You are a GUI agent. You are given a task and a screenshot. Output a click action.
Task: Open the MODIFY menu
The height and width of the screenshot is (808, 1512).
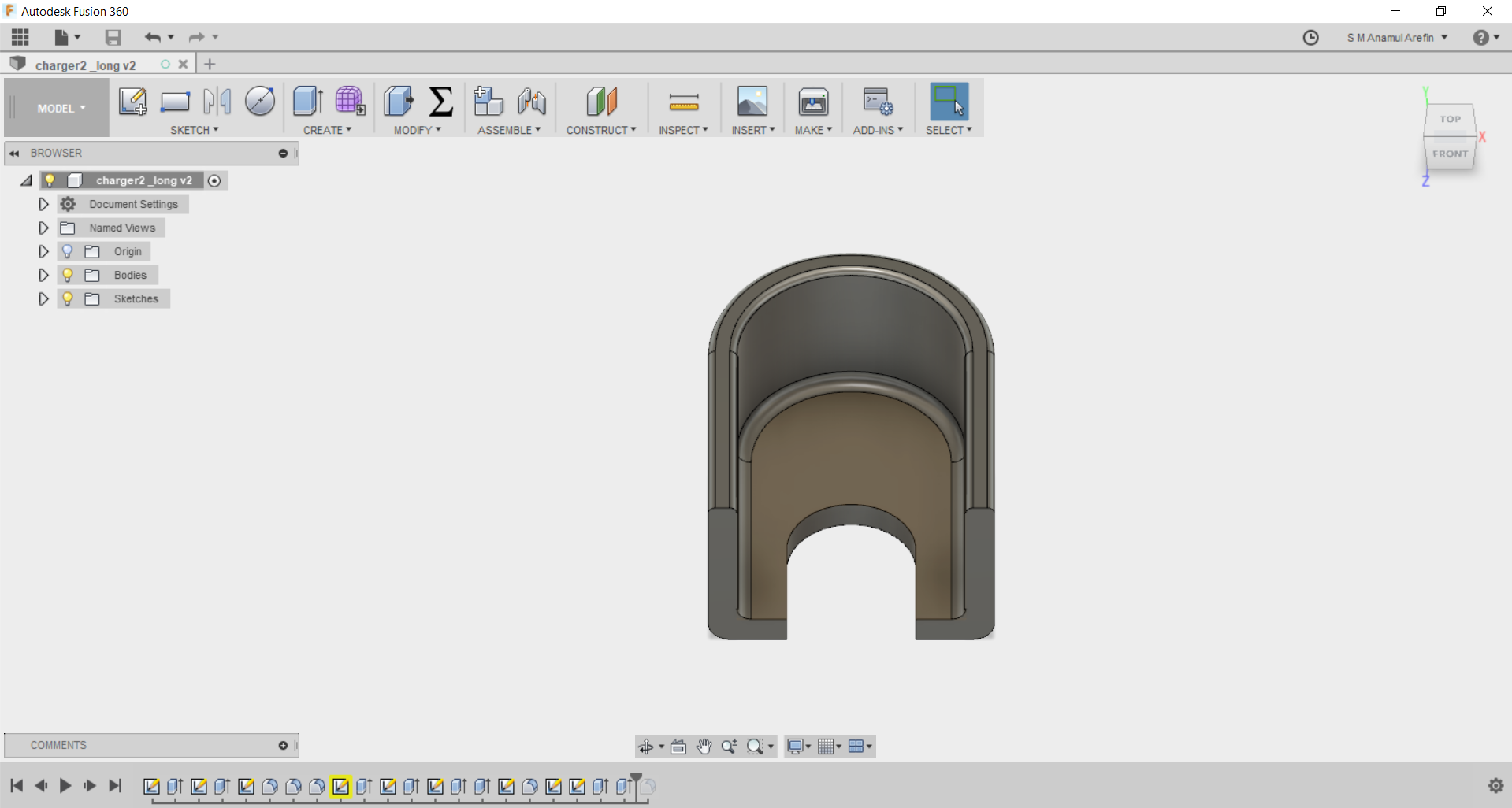[417, 130]
